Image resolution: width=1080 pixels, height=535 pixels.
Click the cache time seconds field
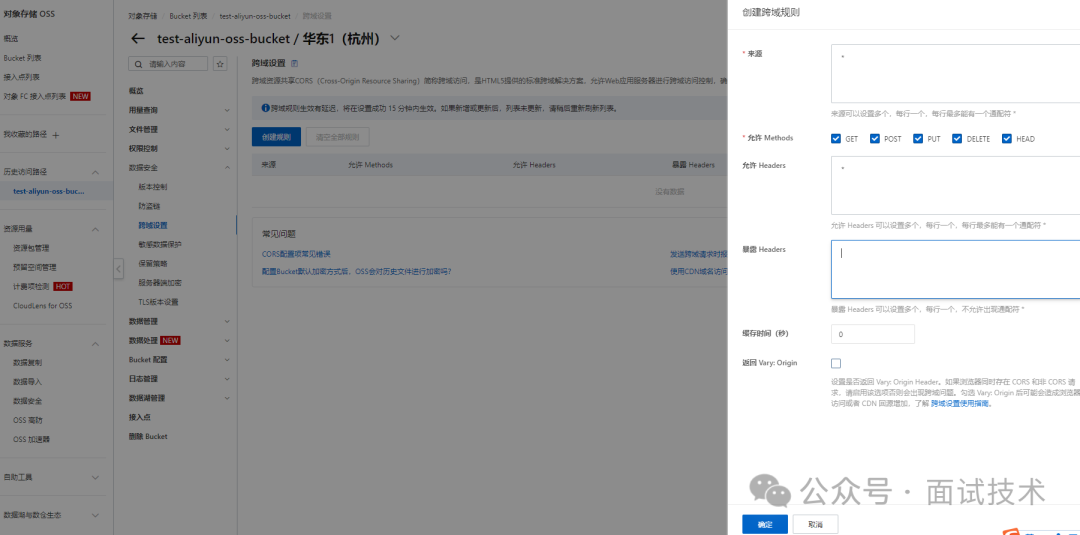(873, 334)
